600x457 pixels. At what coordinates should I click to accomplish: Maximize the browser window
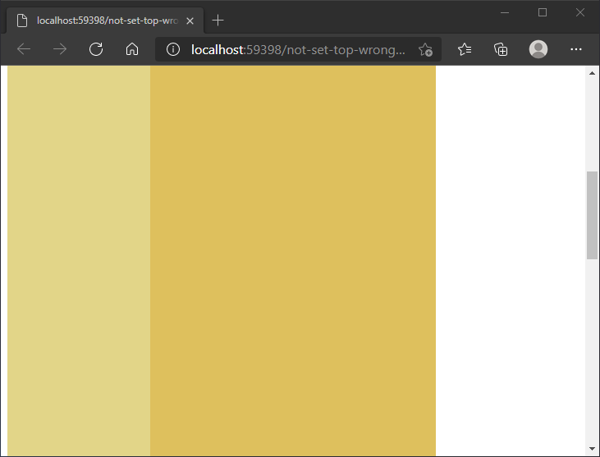[542, 13]
